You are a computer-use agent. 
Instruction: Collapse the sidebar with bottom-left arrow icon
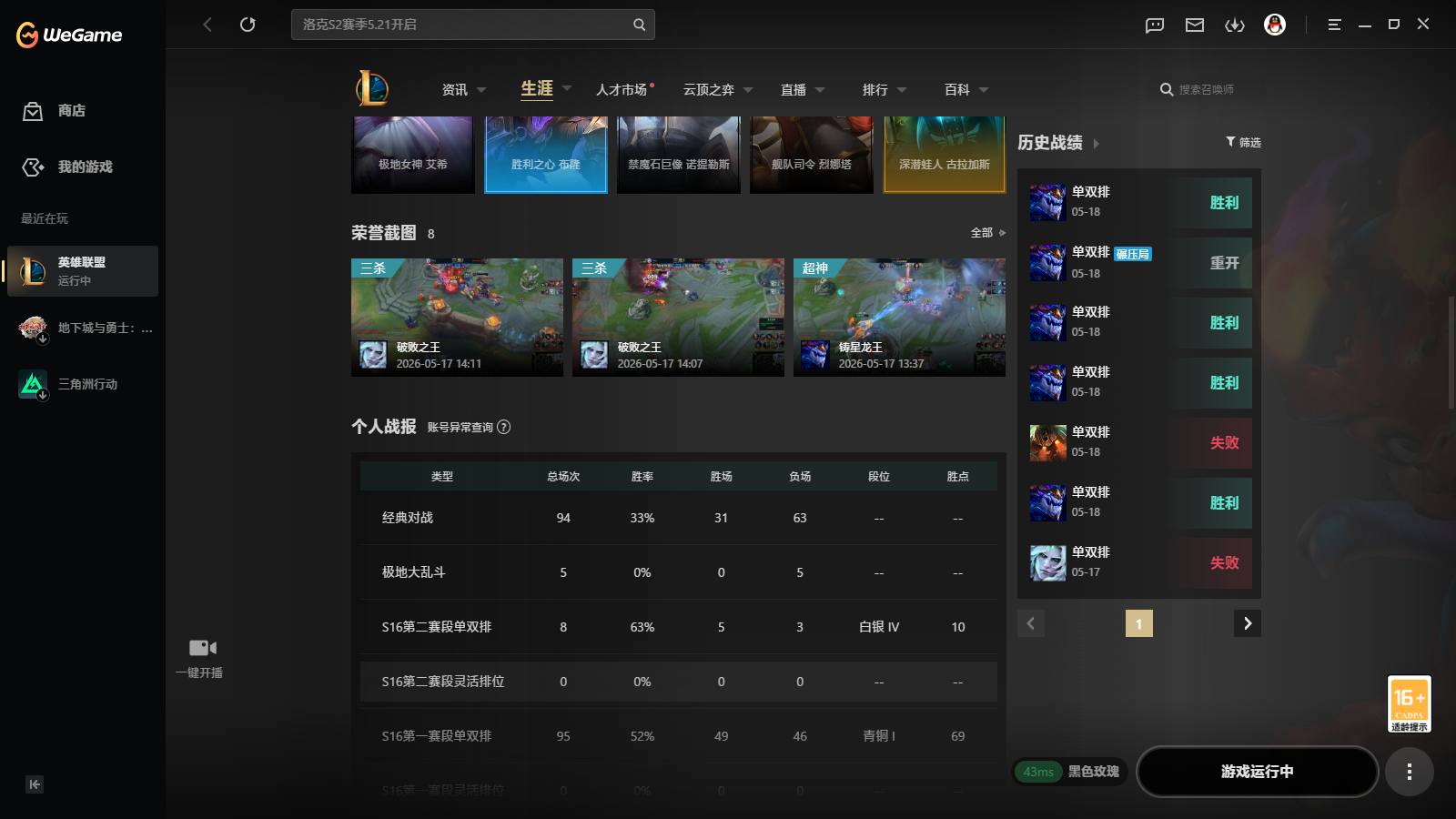coord(35,784)
